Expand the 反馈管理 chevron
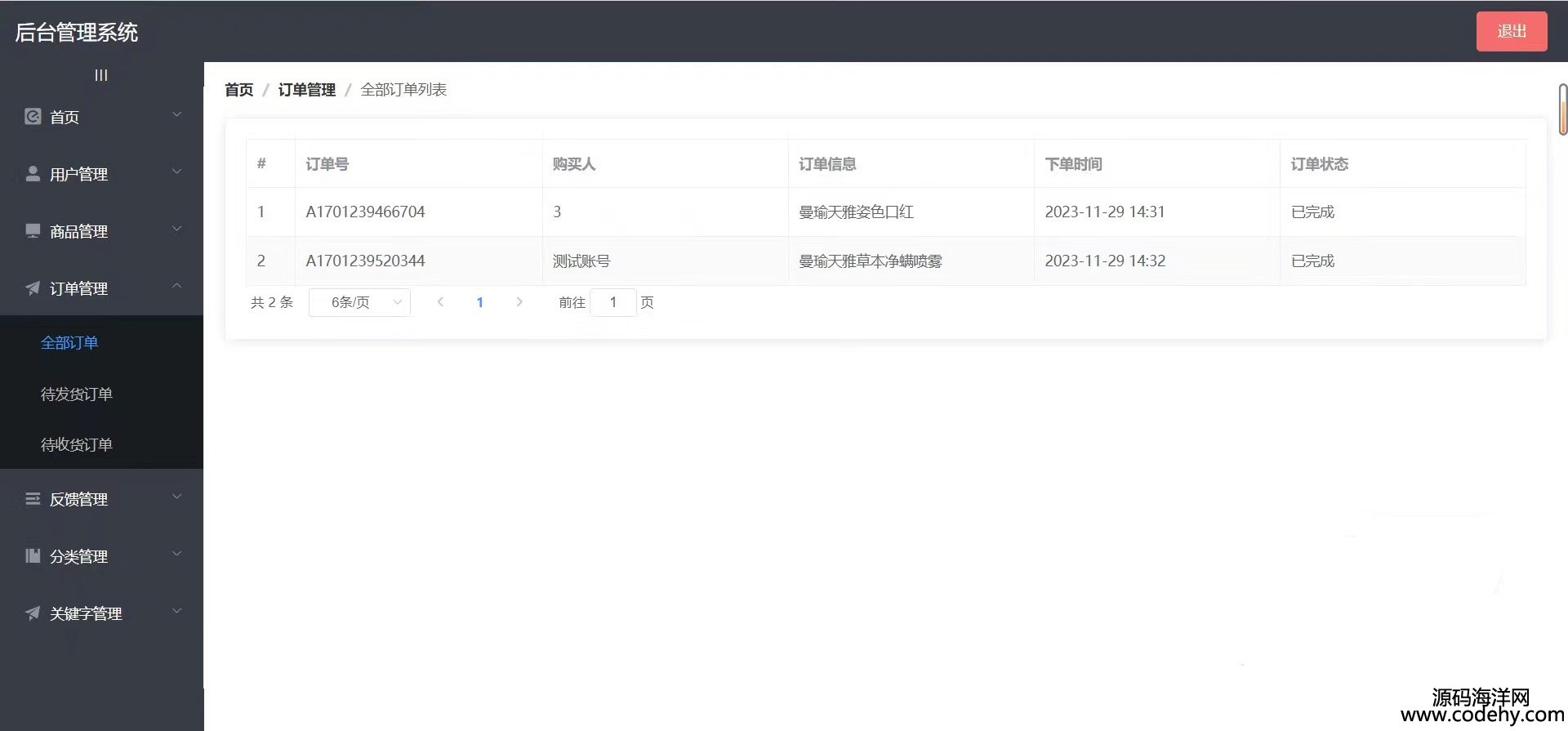Screen dimensions: 1568x731 (x=176, y=497)
